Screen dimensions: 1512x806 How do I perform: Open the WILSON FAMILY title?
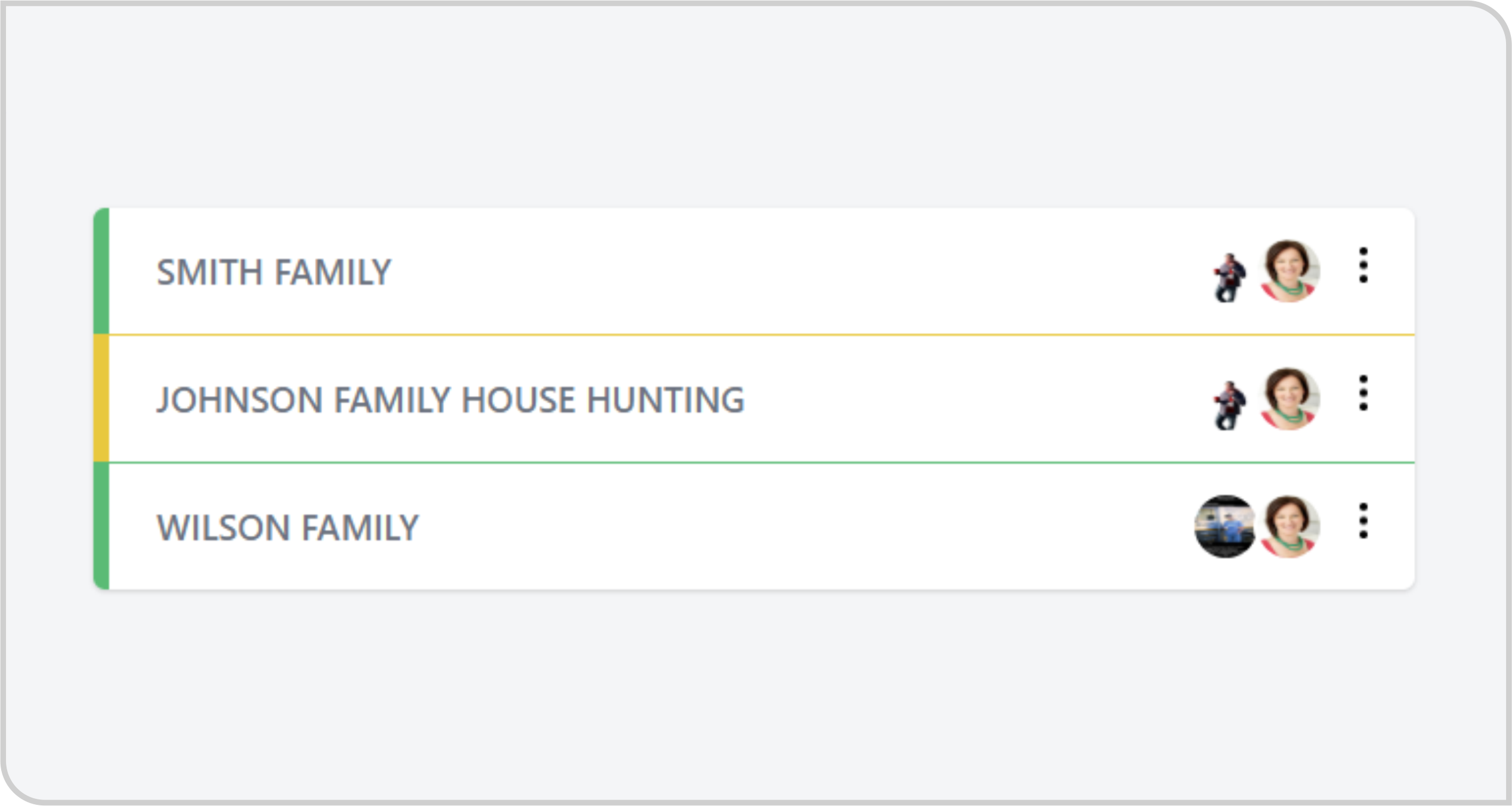tap(287, 527)
